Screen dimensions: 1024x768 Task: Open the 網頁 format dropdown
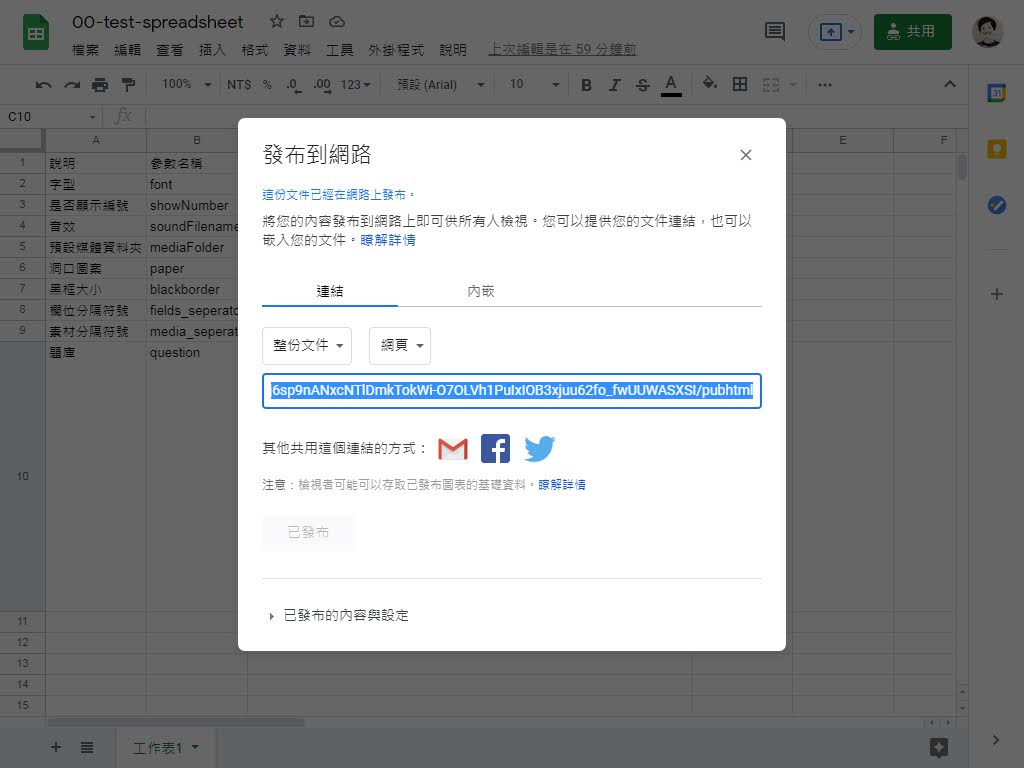point(400,344)
